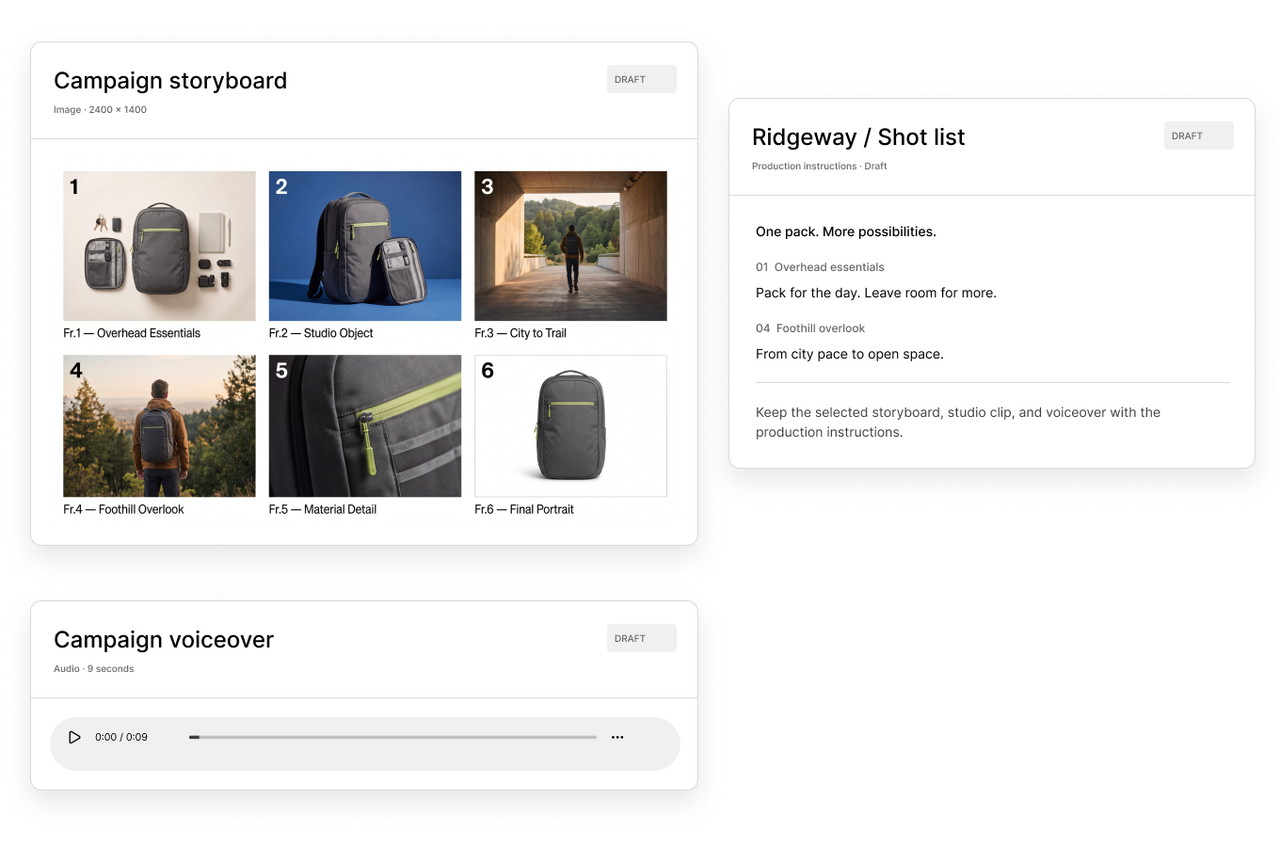This screenshot has width=1280, height=847.
Task: Select frame 3 City to Trail thumbnail
Action: click(570, 246)
